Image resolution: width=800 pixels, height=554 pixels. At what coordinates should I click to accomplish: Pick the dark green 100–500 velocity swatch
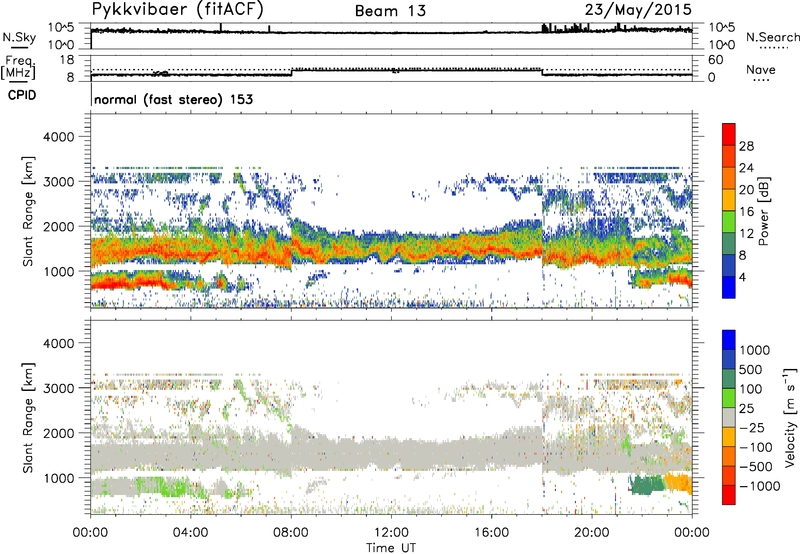(x=729, y=379)
